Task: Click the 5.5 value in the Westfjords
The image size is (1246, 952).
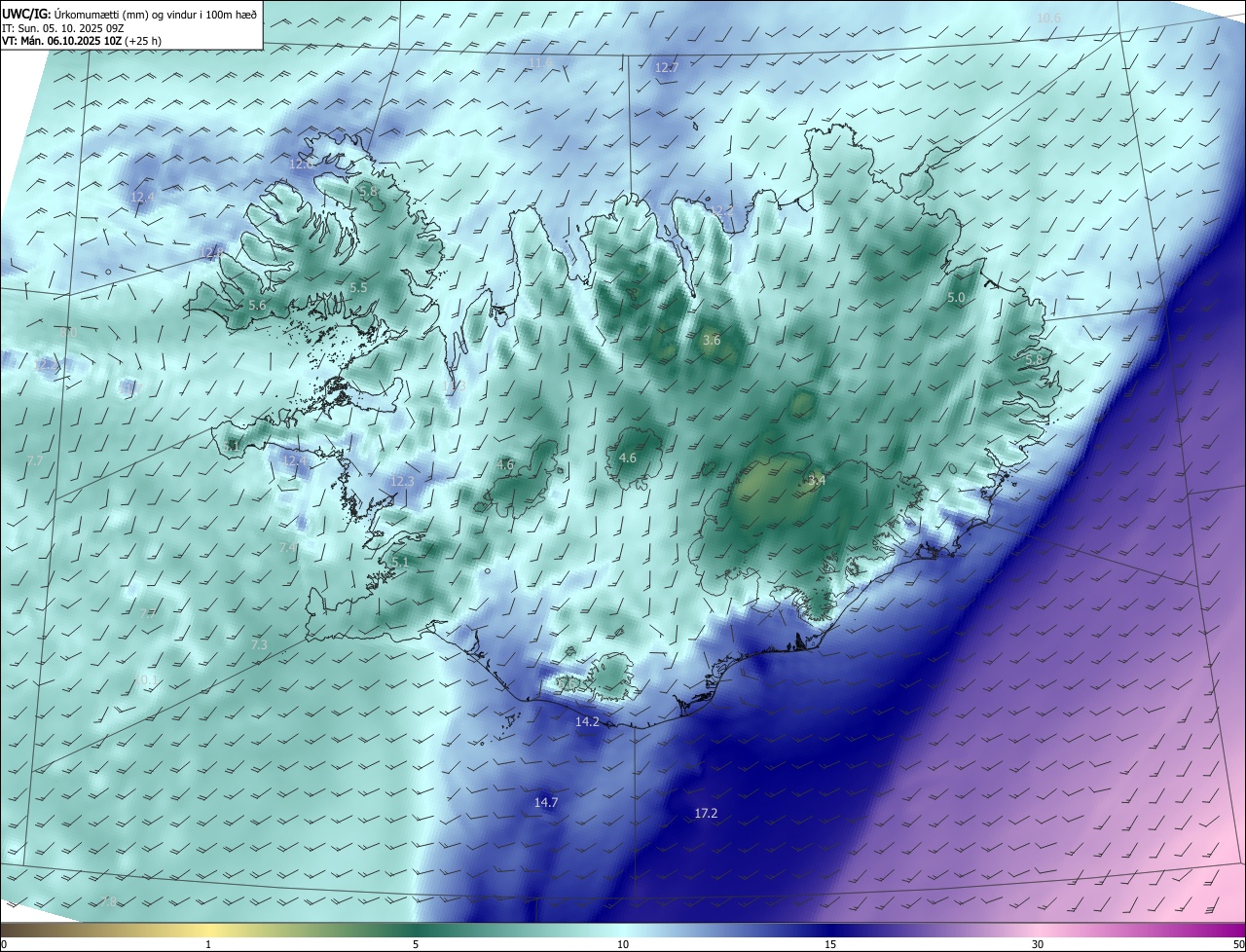Action: click(x=358, y=288)
